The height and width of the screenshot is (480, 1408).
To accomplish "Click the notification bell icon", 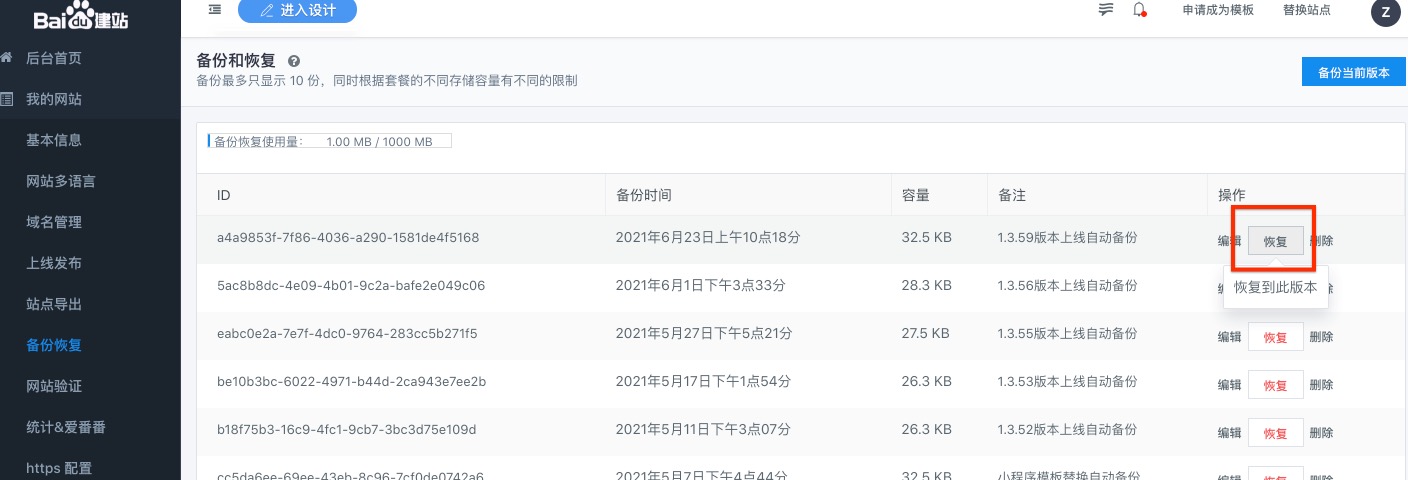I will [x=1139, y=10].
